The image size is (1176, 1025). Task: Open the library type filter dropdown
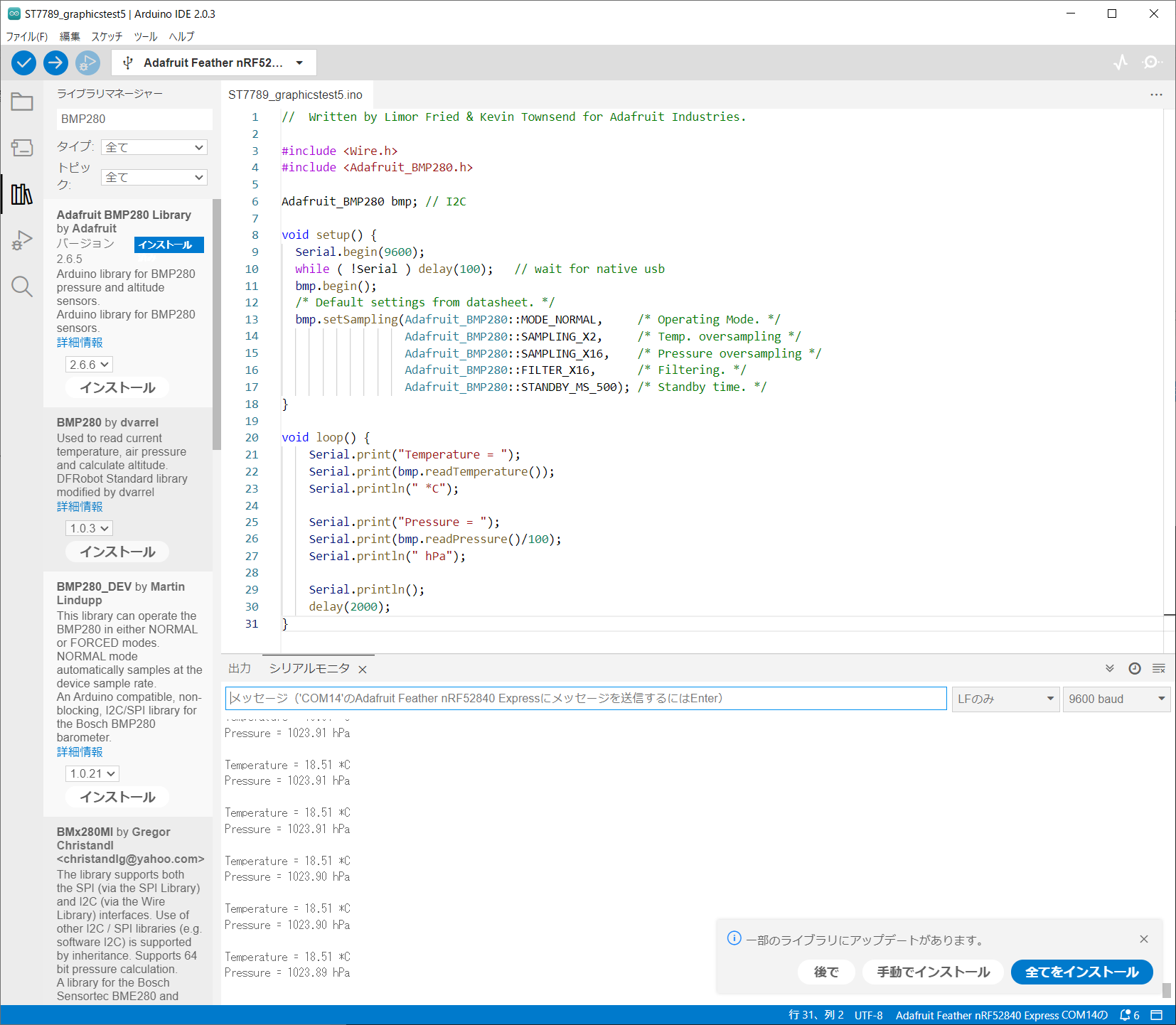pyautogui.click(x=154, y=147)
